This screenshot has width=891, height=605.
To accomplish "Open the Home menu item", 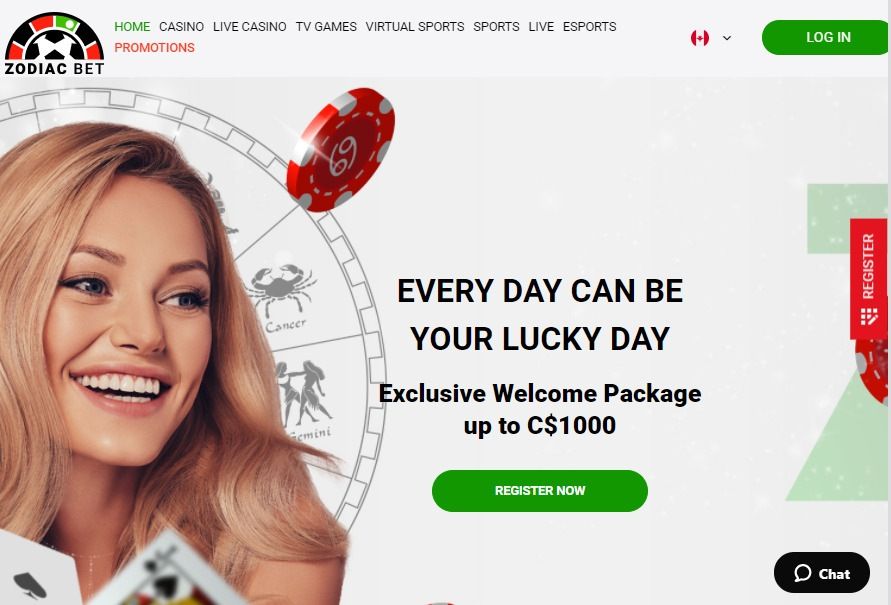I will pos(132,27).
